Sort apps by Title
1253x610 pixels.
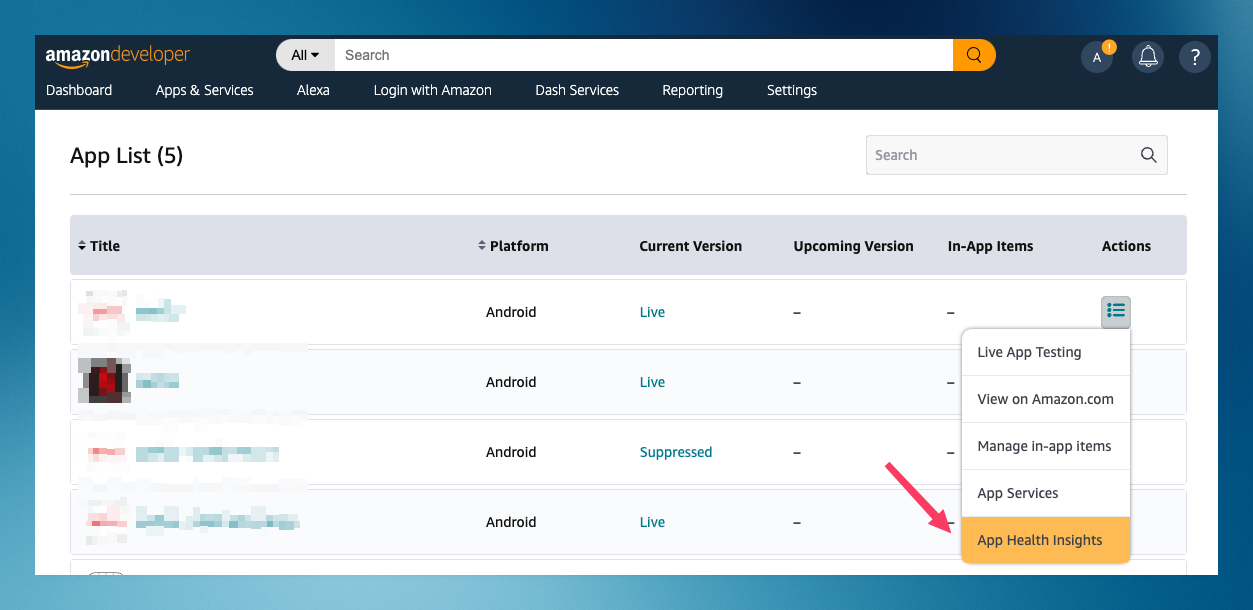[x=104, y=245]
